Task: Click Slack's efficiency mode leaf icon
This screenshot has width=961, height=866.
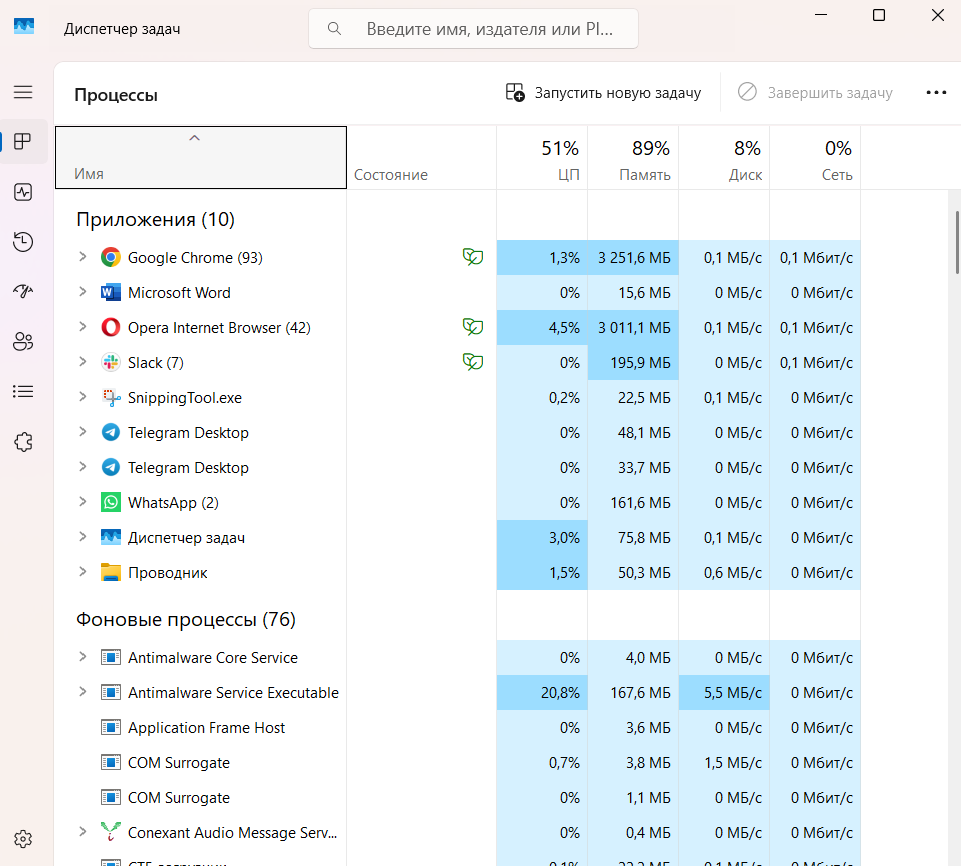Action: (x=473, y=362)
